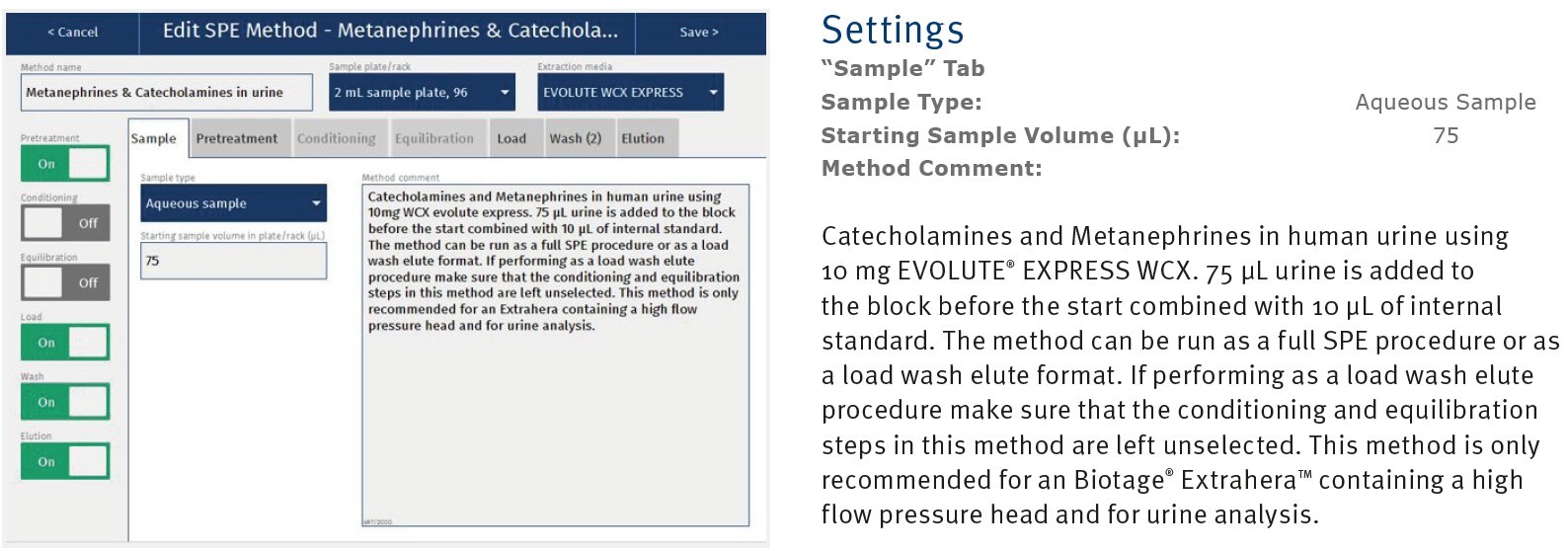1568x551 pixels.
Task: Click the Cancel button
Action: [x=73, y=33]
